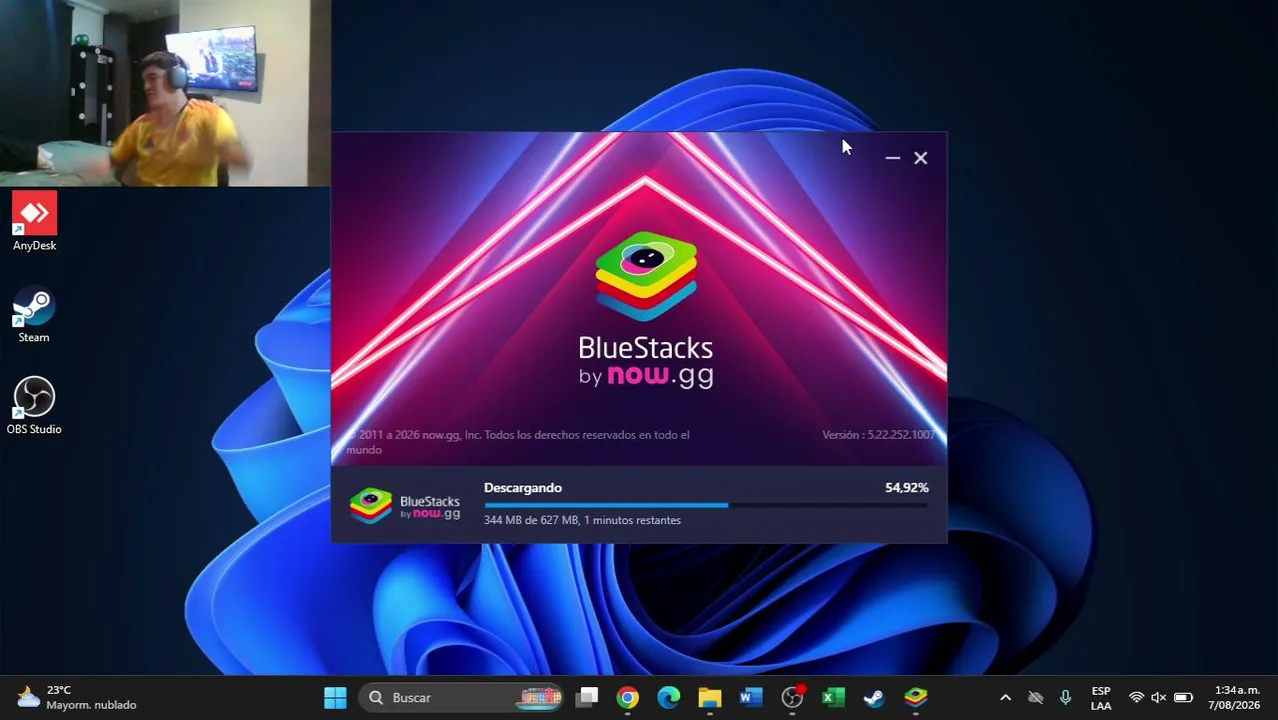Click the taskbar Buscar search box
The height and width of the screenshot is (720, 1278).
[461, 698]
